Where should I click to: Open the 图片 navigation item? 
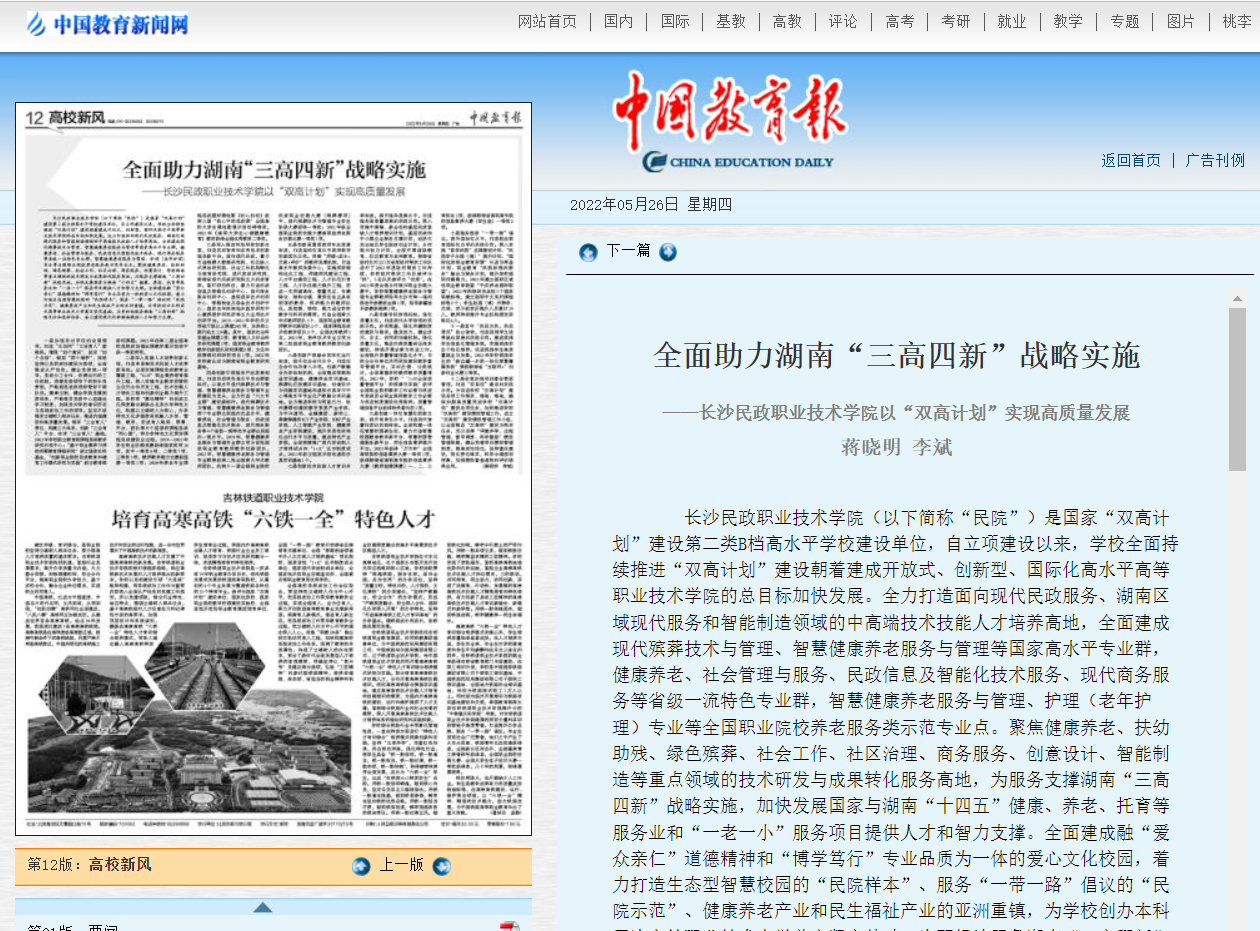coord(1180,21)
